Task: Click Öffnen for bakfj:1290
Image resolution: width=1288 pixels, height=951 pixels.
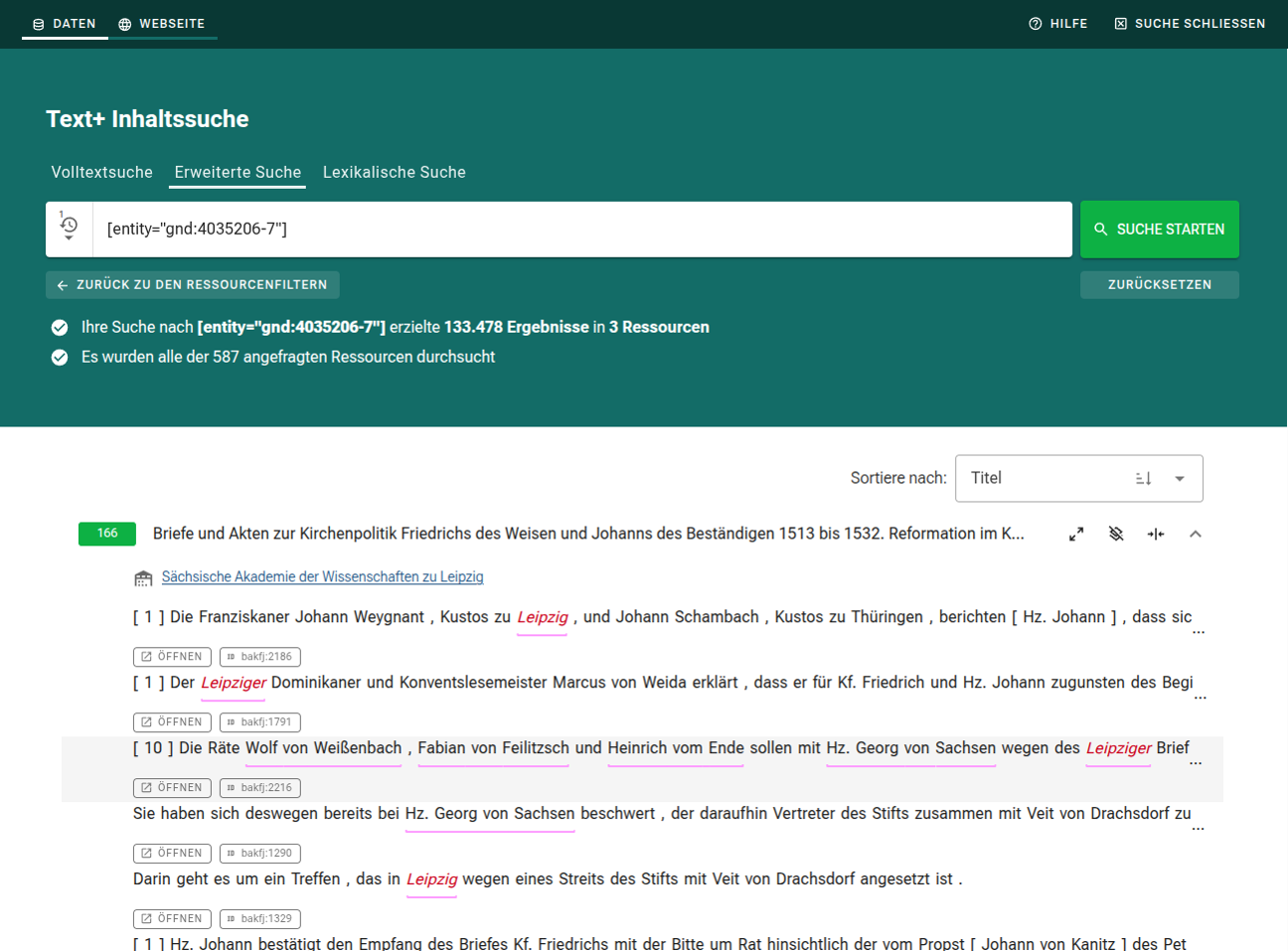Action: (172, 854)
